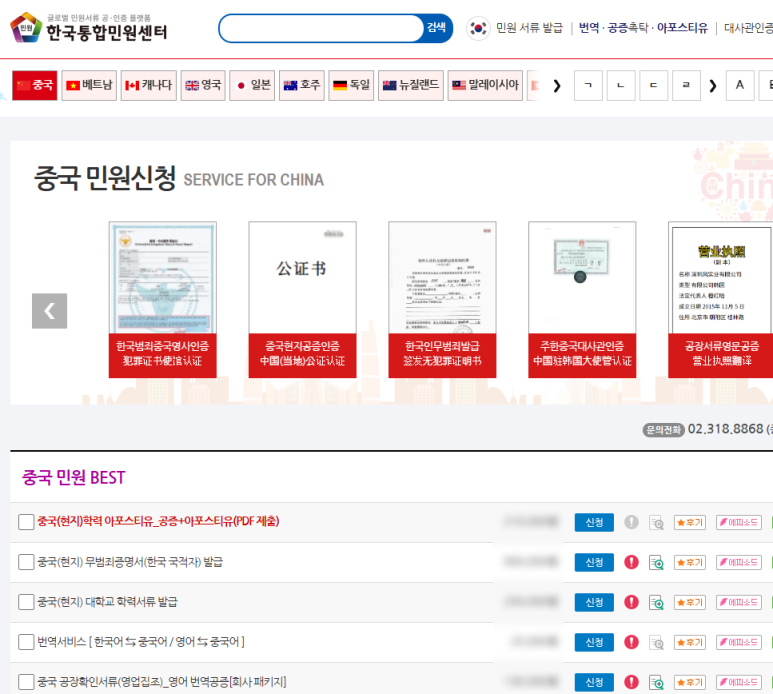The image size is (773, 694).
Task: Click 신청 for 공장확인서류 row
Action: 594,683
